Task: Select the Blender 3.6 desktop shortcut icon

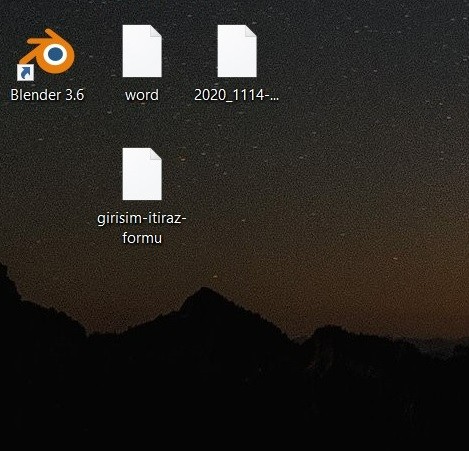Action: pyautogui.click(x=47, y=53)
